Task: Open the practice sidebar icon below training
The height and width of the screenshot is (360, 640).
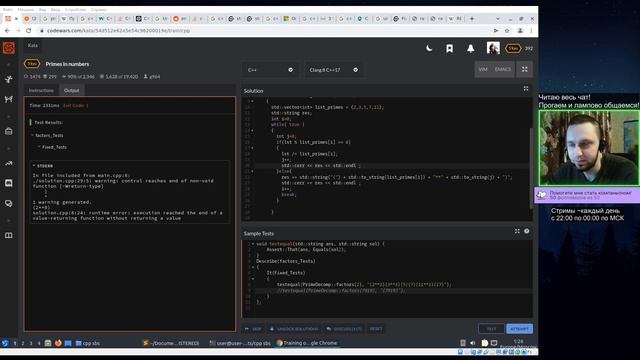Action: coord(9,99)
